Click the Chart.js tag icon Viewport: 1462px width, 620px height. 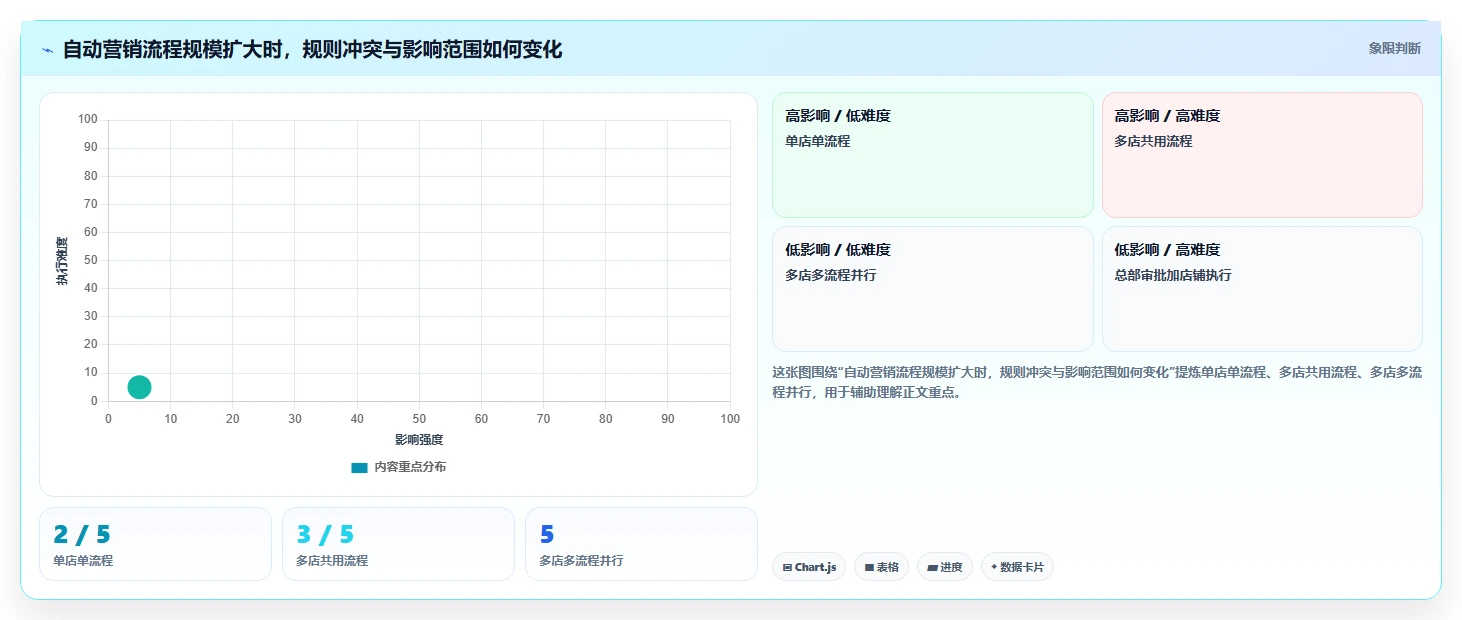pos(787,568)
